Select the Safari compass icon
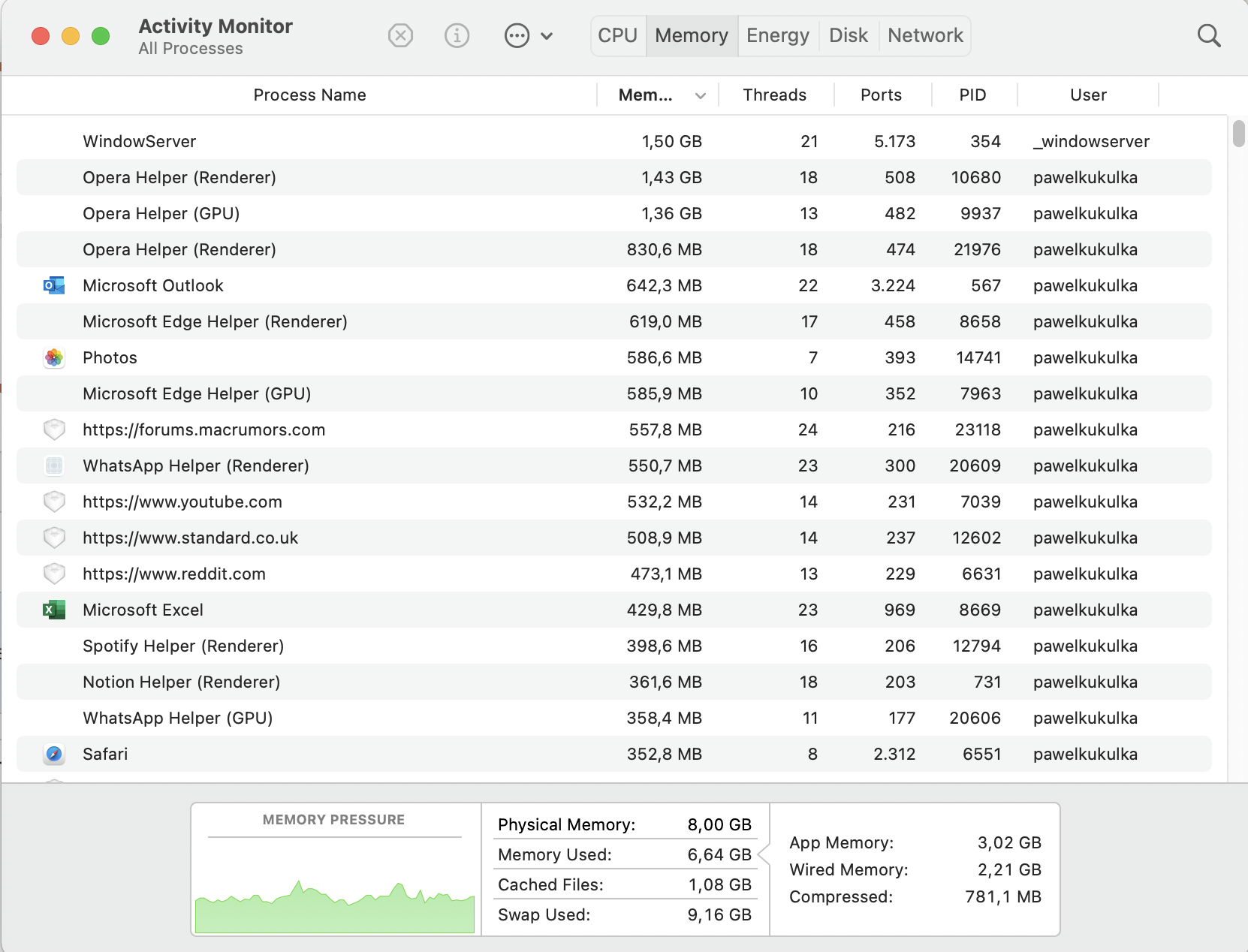The height and width of the screenshot is (952, 1248). point(54,754)
